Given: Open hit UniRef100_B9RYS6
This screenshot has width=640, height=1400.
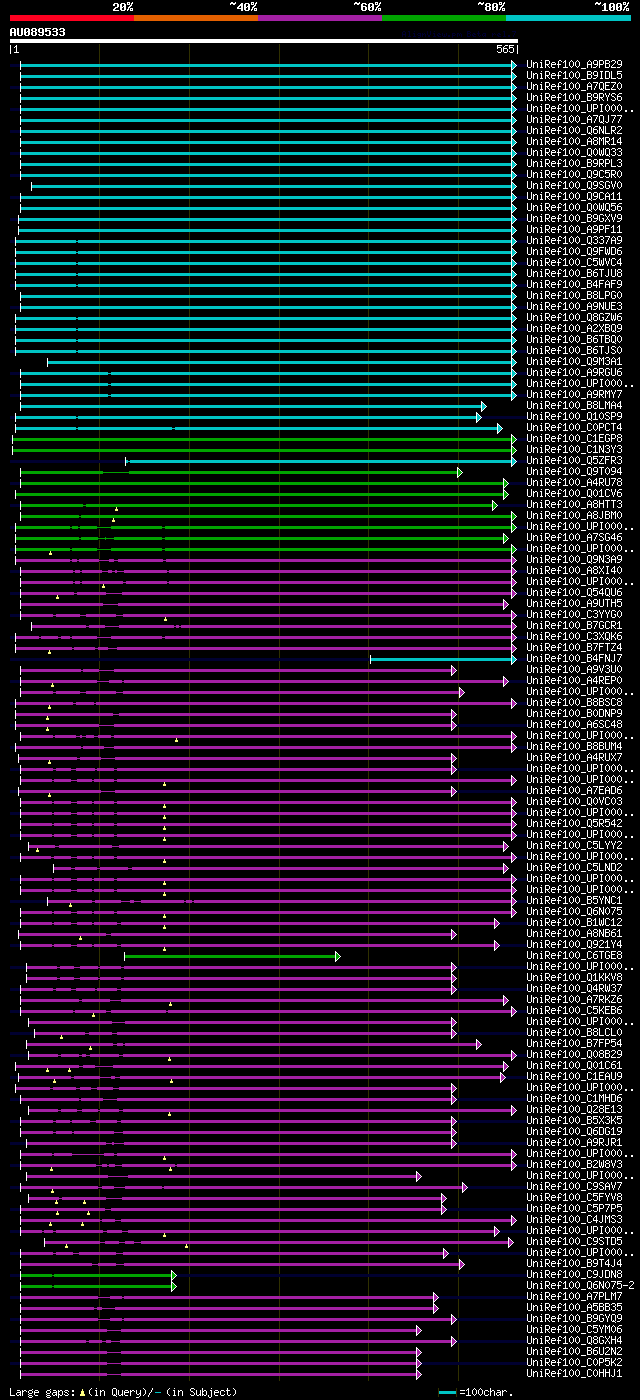Looking at the screenshot, I should pyautogui.click(x=574, y=97).
